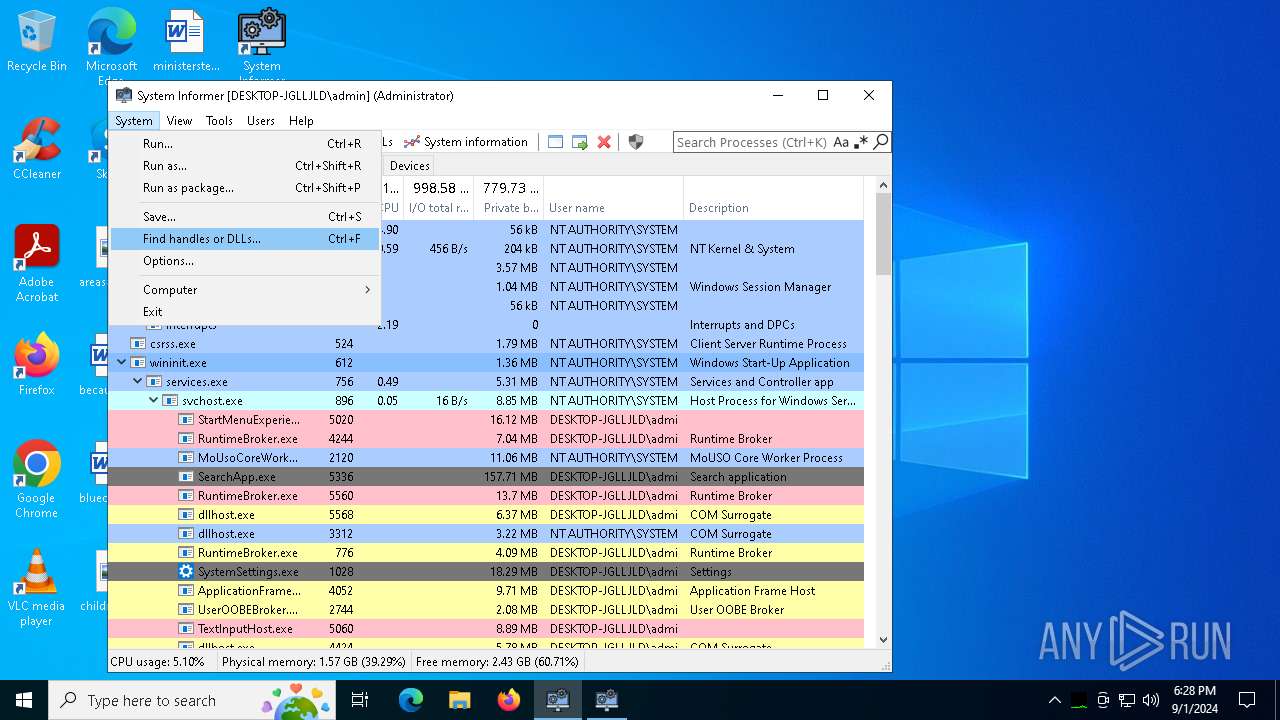Viewport: 1280px width, 720px height.
Task: Click the Start button
Action: (x=24, y=700)
